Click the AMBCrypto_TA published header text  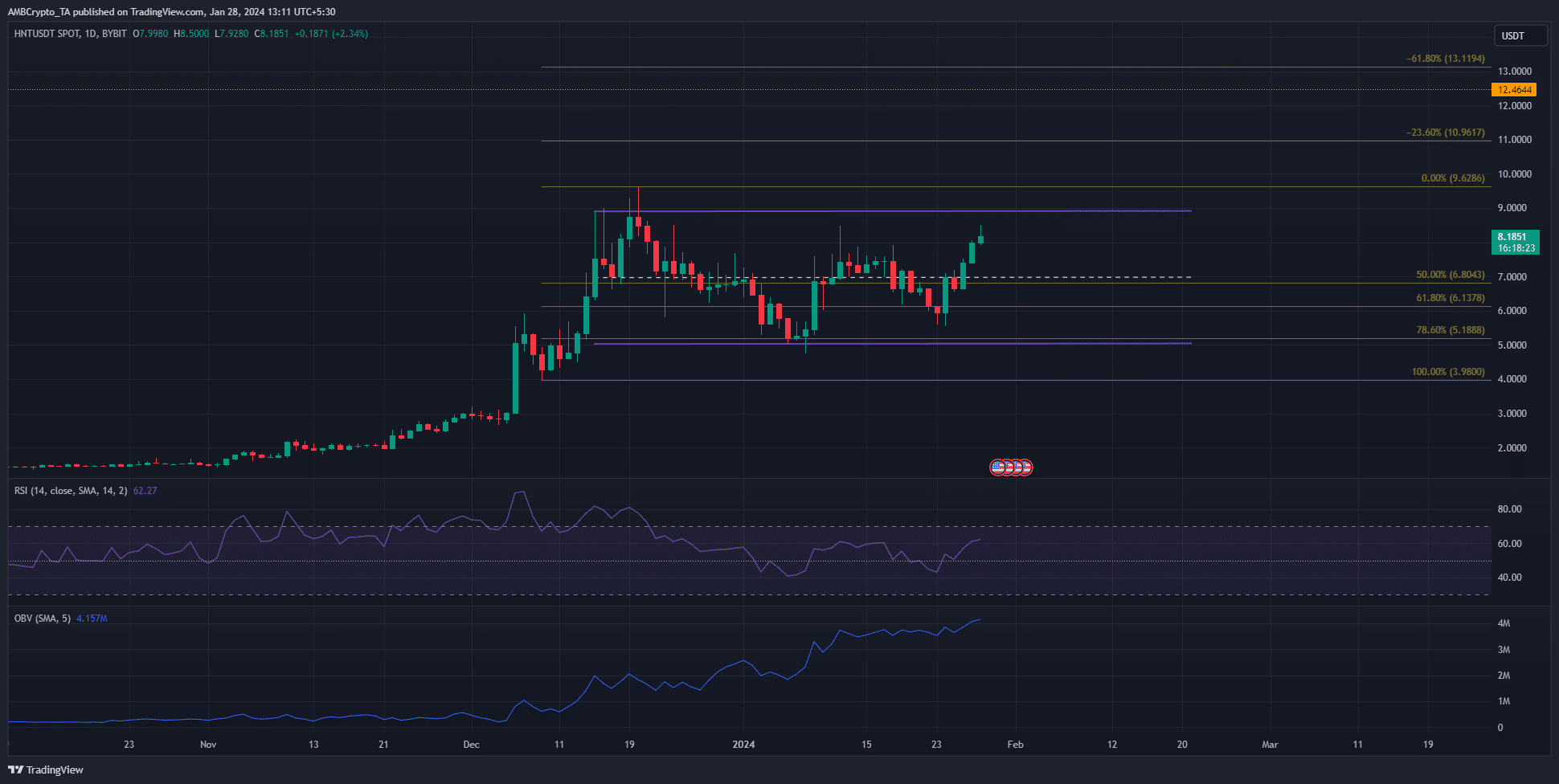click(173, 12)
